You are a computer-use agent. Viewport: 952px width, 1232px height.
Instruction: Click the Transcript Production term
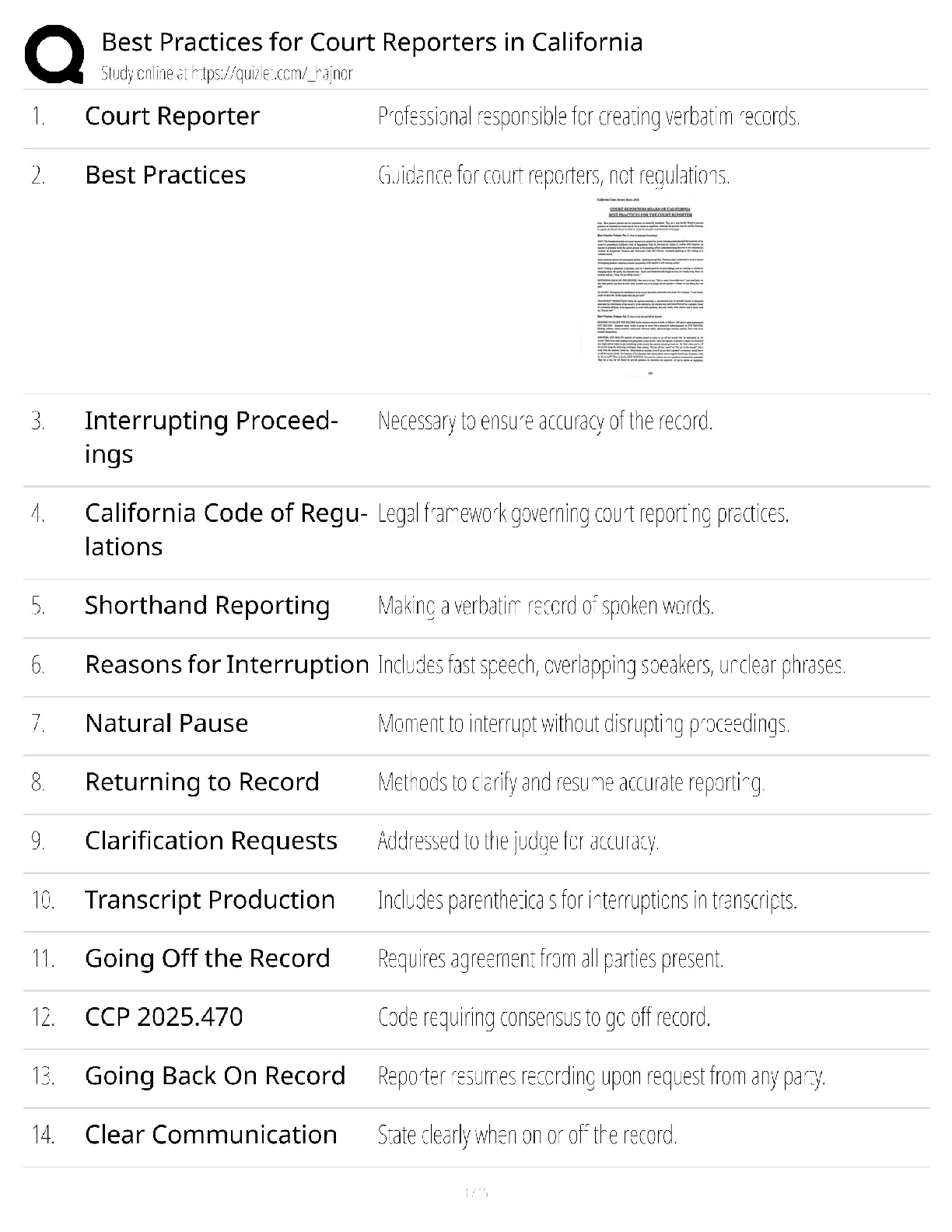(209, 901)
